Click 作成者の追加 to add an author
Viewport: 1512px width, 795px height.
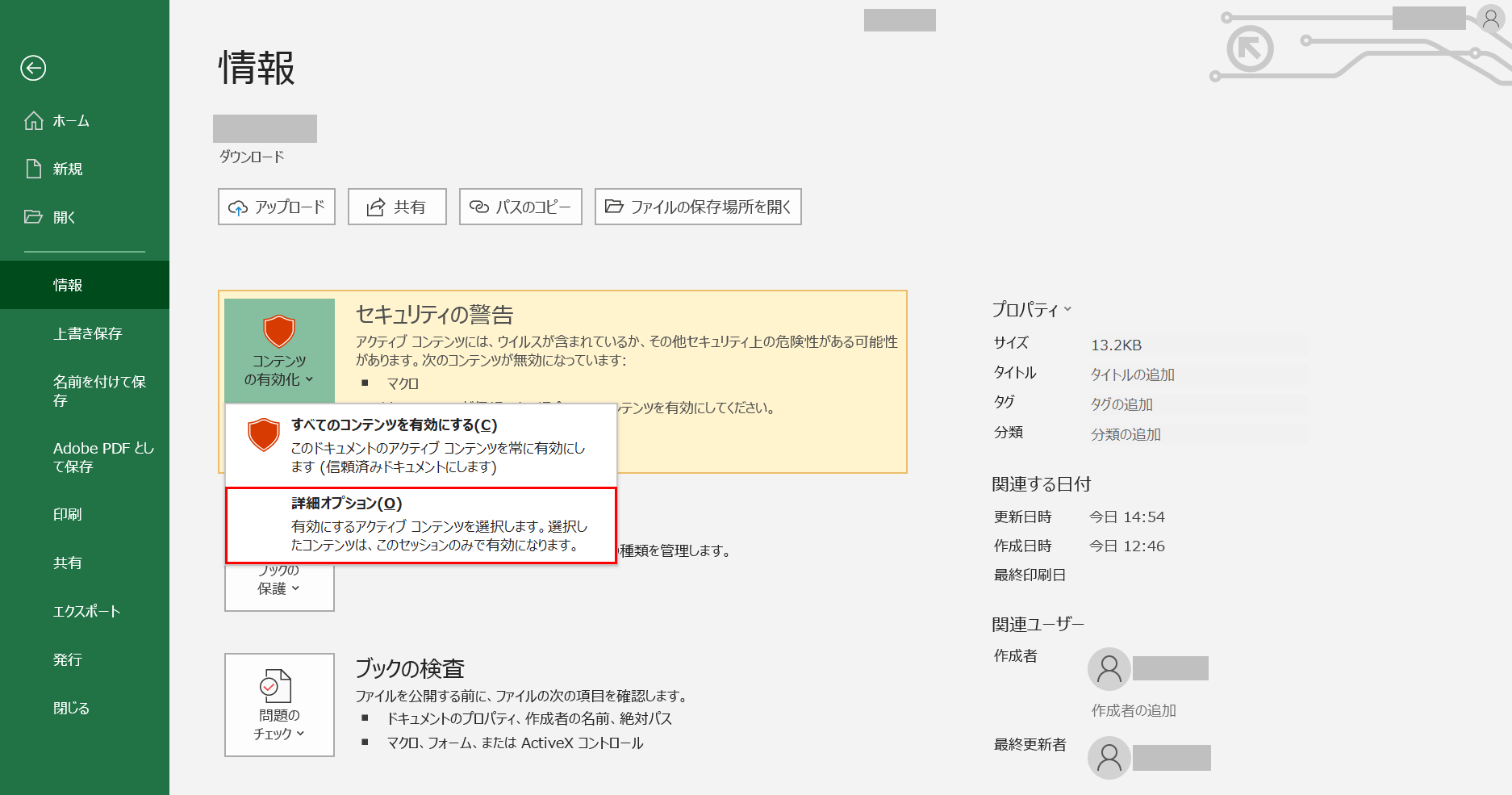(1133, 710)
